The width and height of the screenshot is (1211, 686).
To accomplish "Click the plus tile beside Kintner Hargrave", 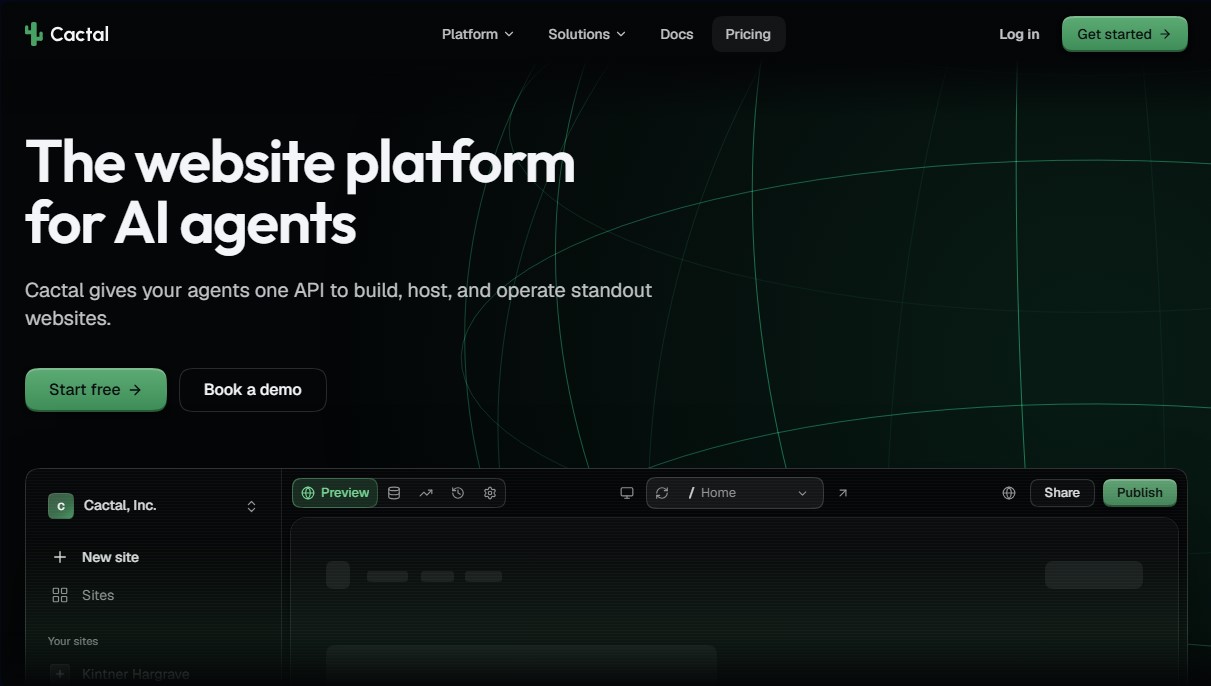I will point(60,674).
